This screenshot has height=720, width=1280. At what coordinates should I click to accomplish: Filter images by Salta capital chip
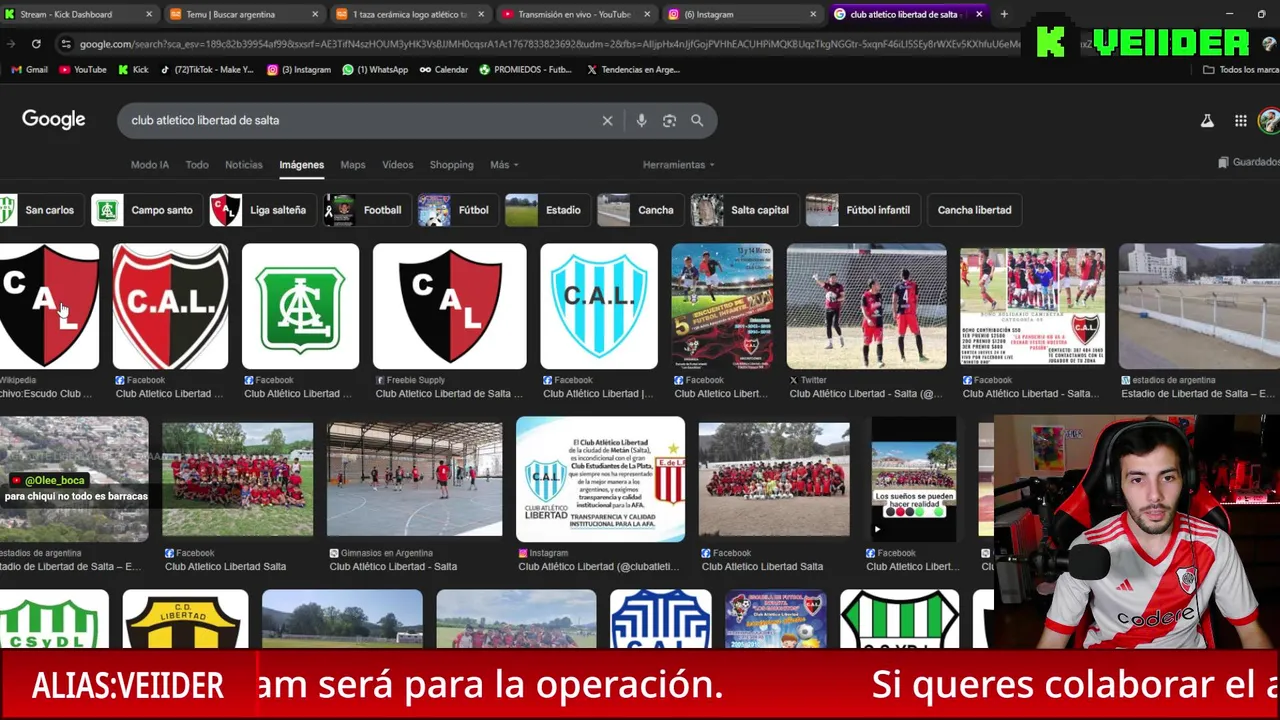744,210
